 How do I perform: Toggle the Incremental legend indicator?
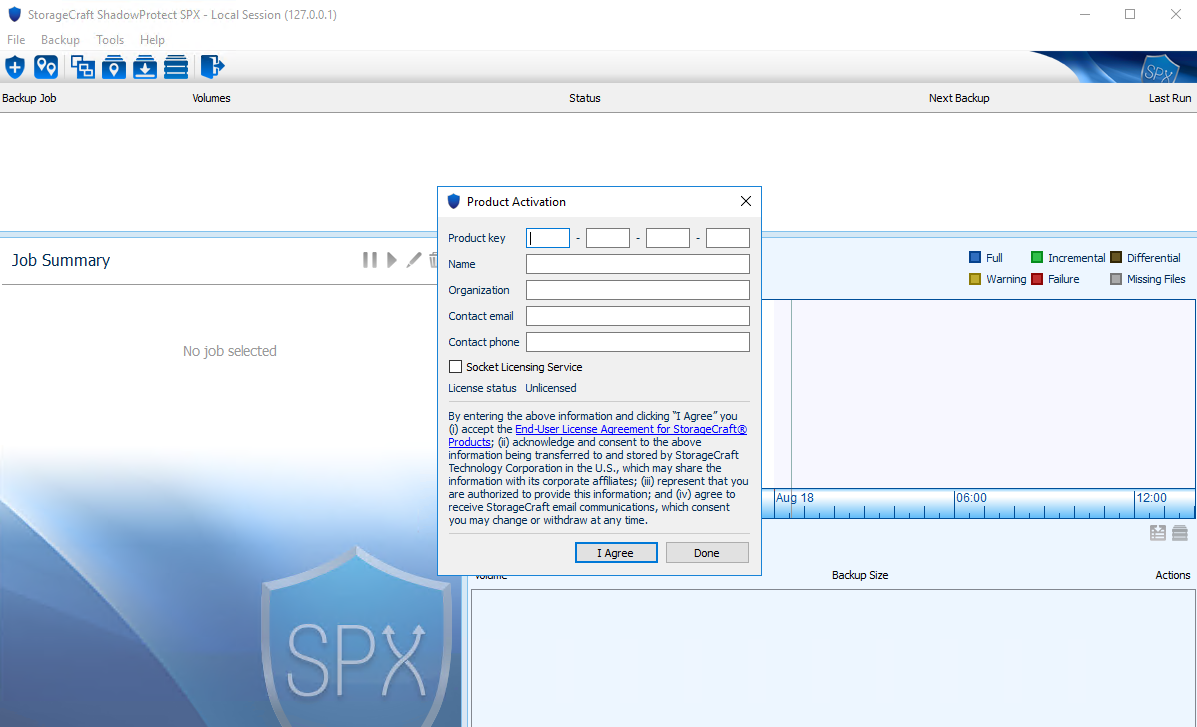[1037, 257]
